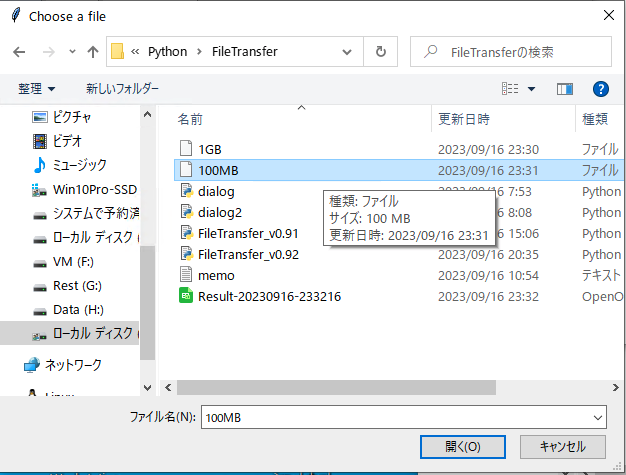Viewport: 626px width, 475px height.
Task: Click the ネットワーク computer icon
Action: coord(32,365)
